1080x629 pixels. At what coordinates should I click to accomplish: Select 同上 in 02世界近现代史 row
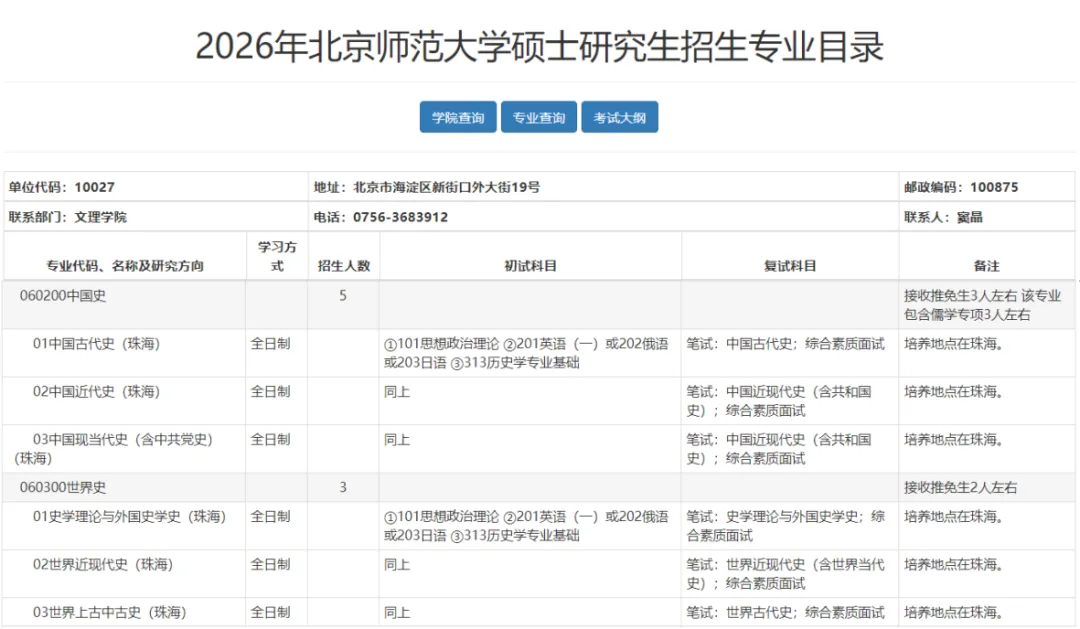point(397,565)
